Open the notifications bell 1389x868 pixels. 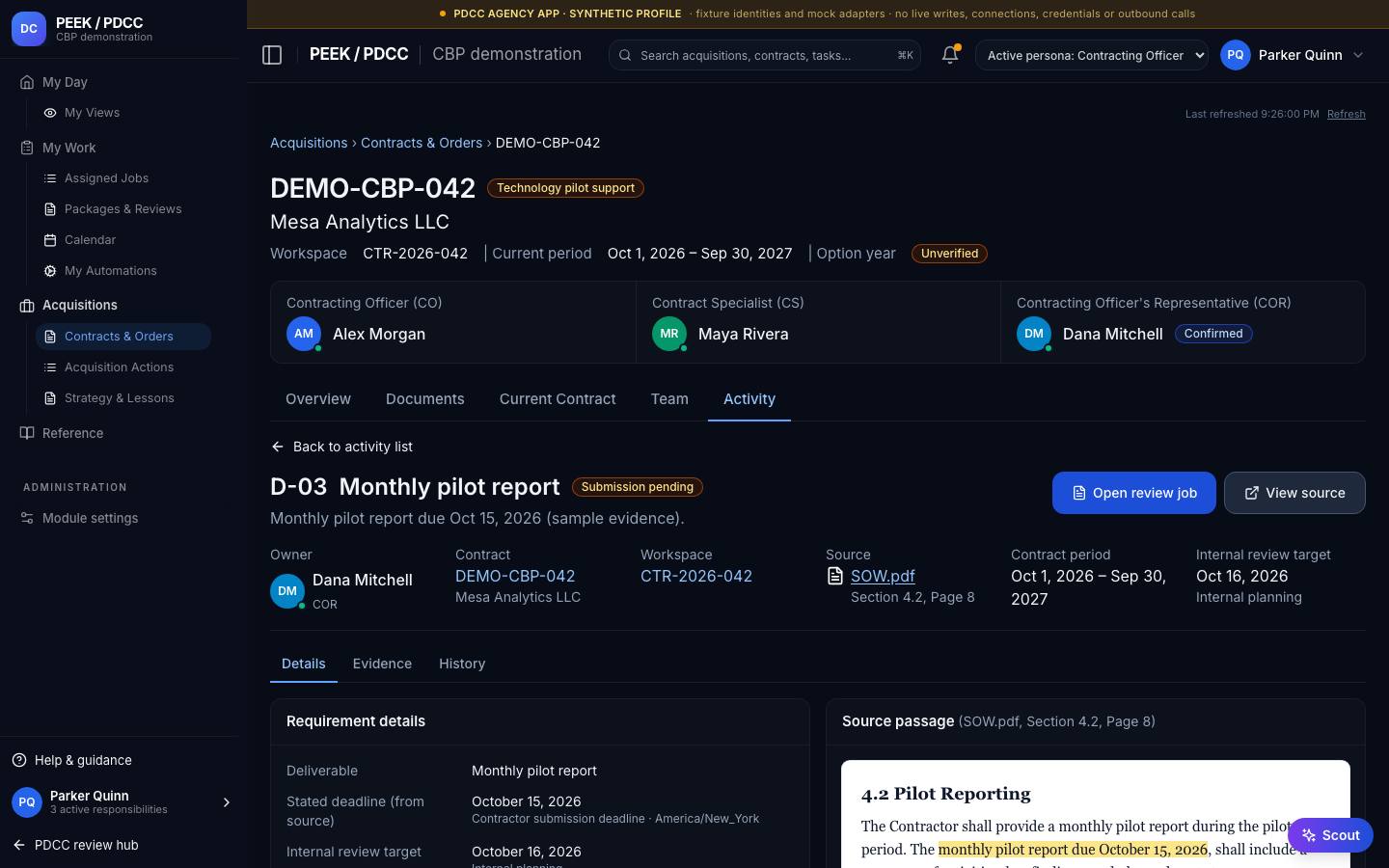coord(950,55)
